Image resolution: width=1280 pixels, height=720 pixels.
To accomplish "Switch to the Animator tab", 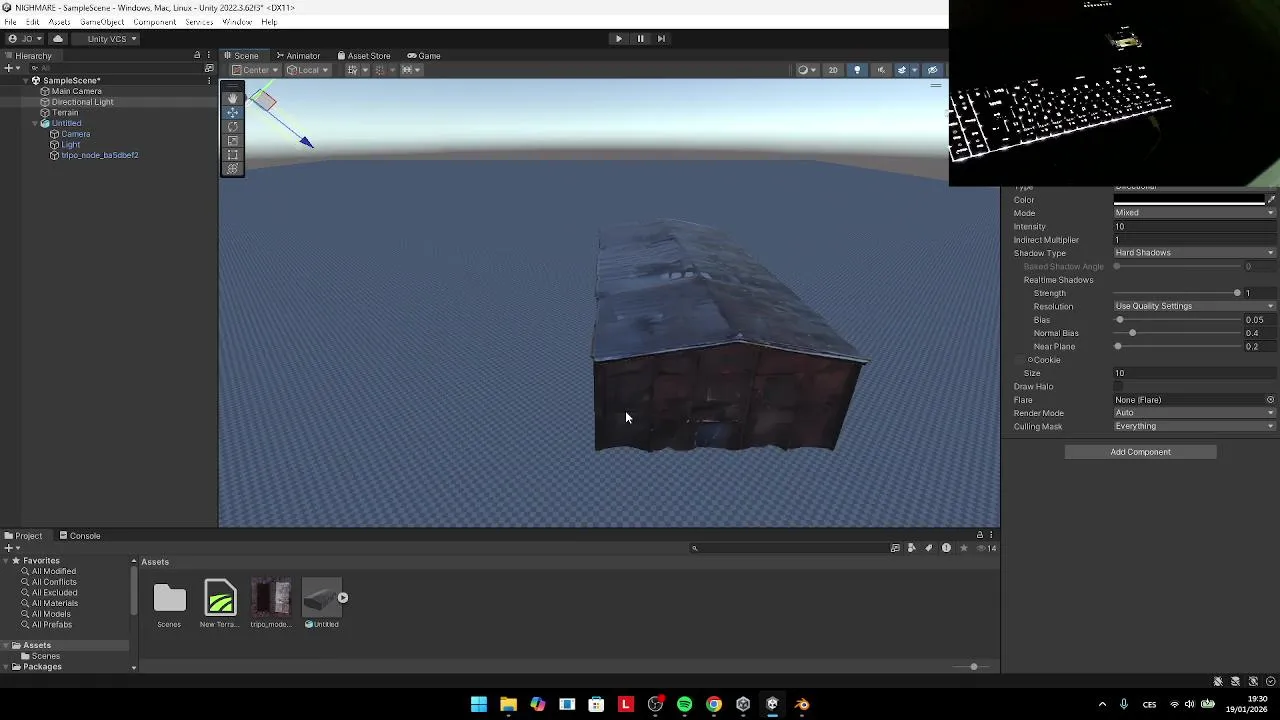I will (298, 56).
